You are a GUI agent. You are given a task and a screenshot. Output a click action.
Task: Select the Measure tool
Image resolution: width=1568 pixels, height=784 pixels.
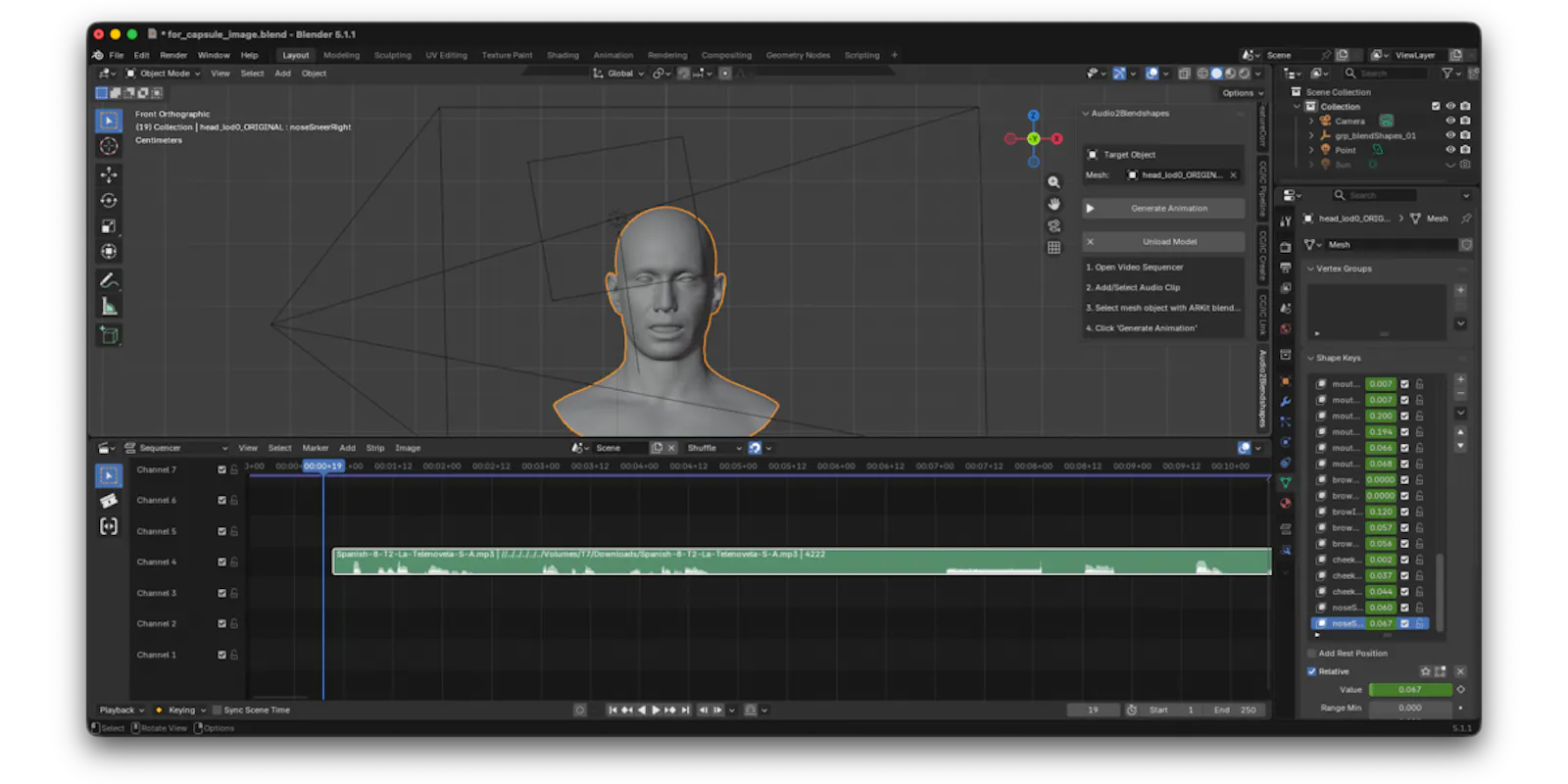pyautogui.click(x=109, y=307)
